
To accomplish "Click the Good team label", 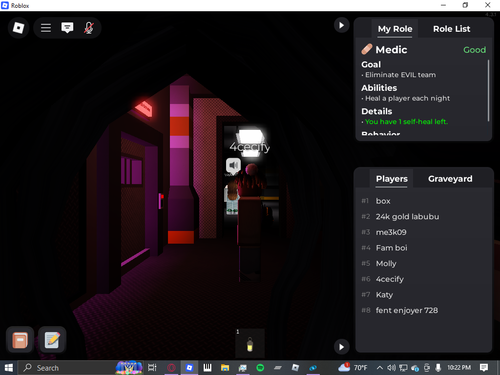I will click(474, 50).
